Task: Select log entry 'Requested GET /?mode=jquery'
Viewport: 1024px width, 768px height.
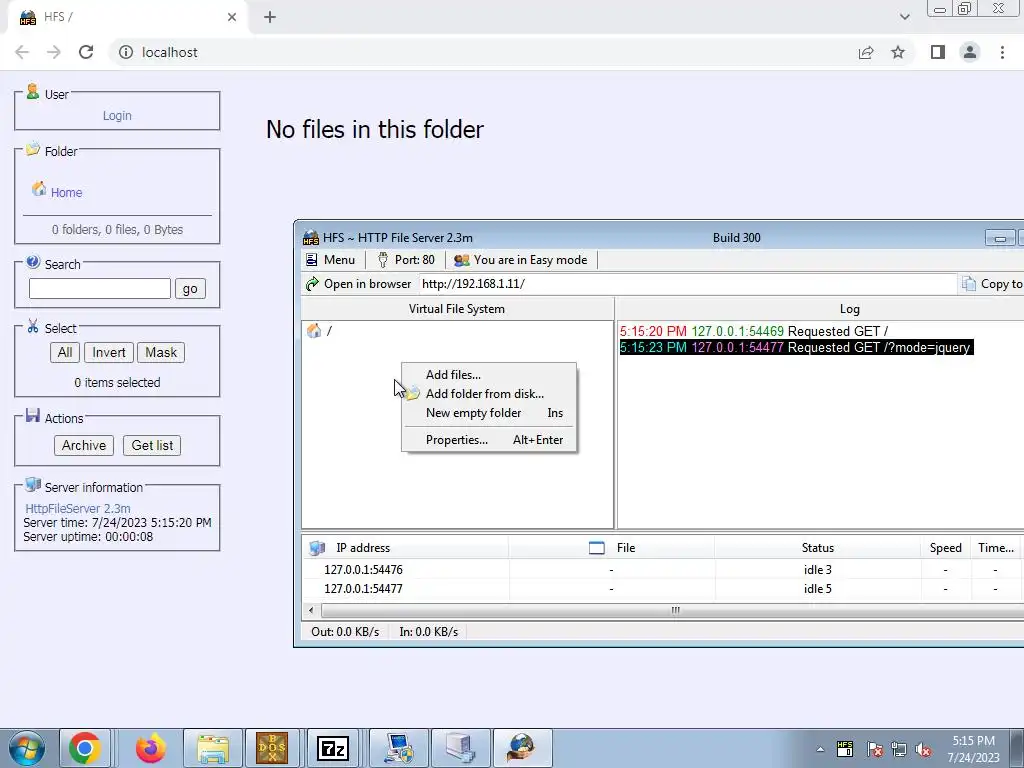Action: [x=796, y=347]
